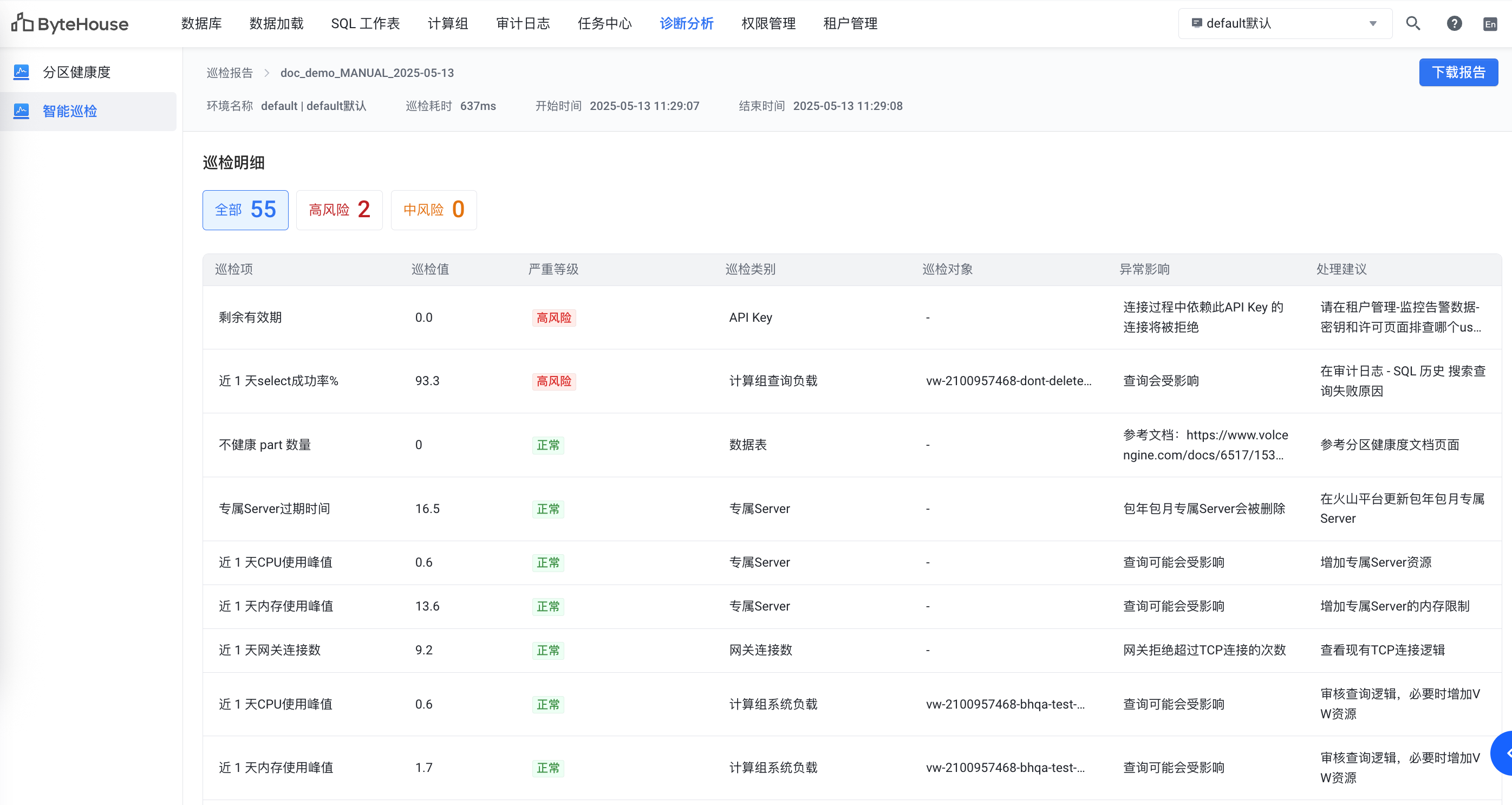Open the 任务中心 menu
Image resolution: width=1512 pixels, height=805 pixels.
pos(604,23)
